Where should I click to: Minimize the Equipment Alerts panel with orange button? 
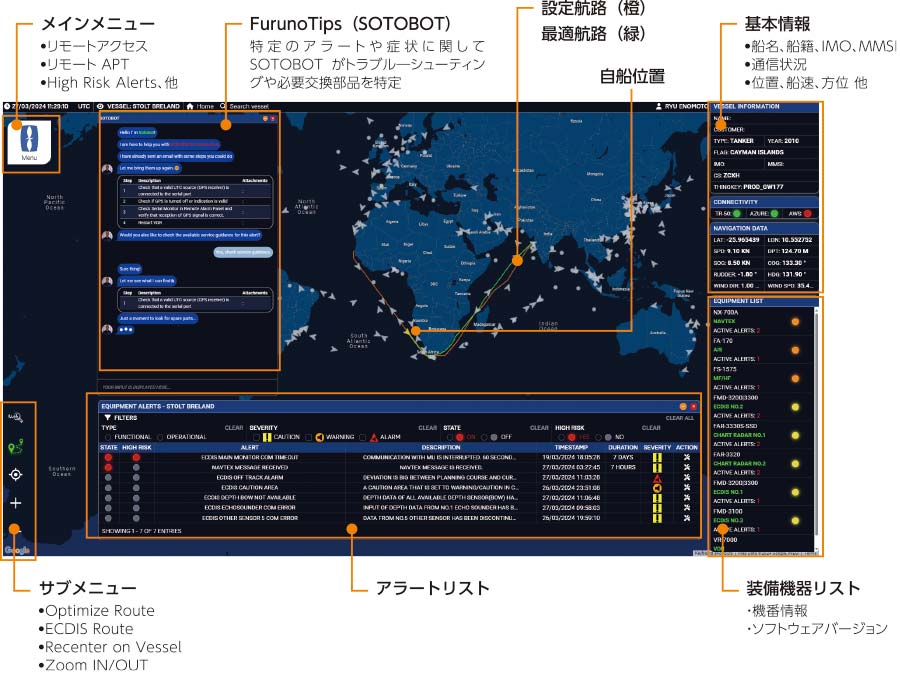pos(683,406)
